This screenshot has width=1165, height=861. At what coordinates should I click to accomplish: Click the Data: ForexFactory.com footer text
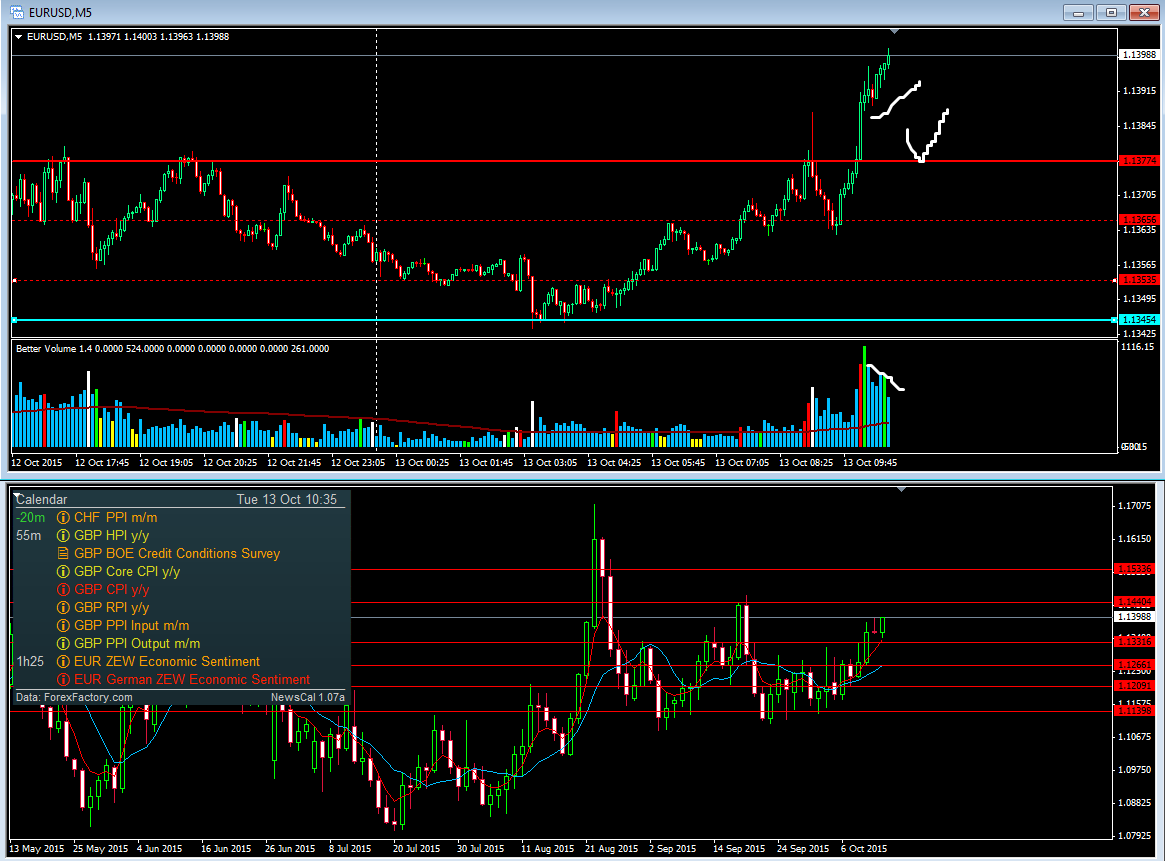[74, 698]
